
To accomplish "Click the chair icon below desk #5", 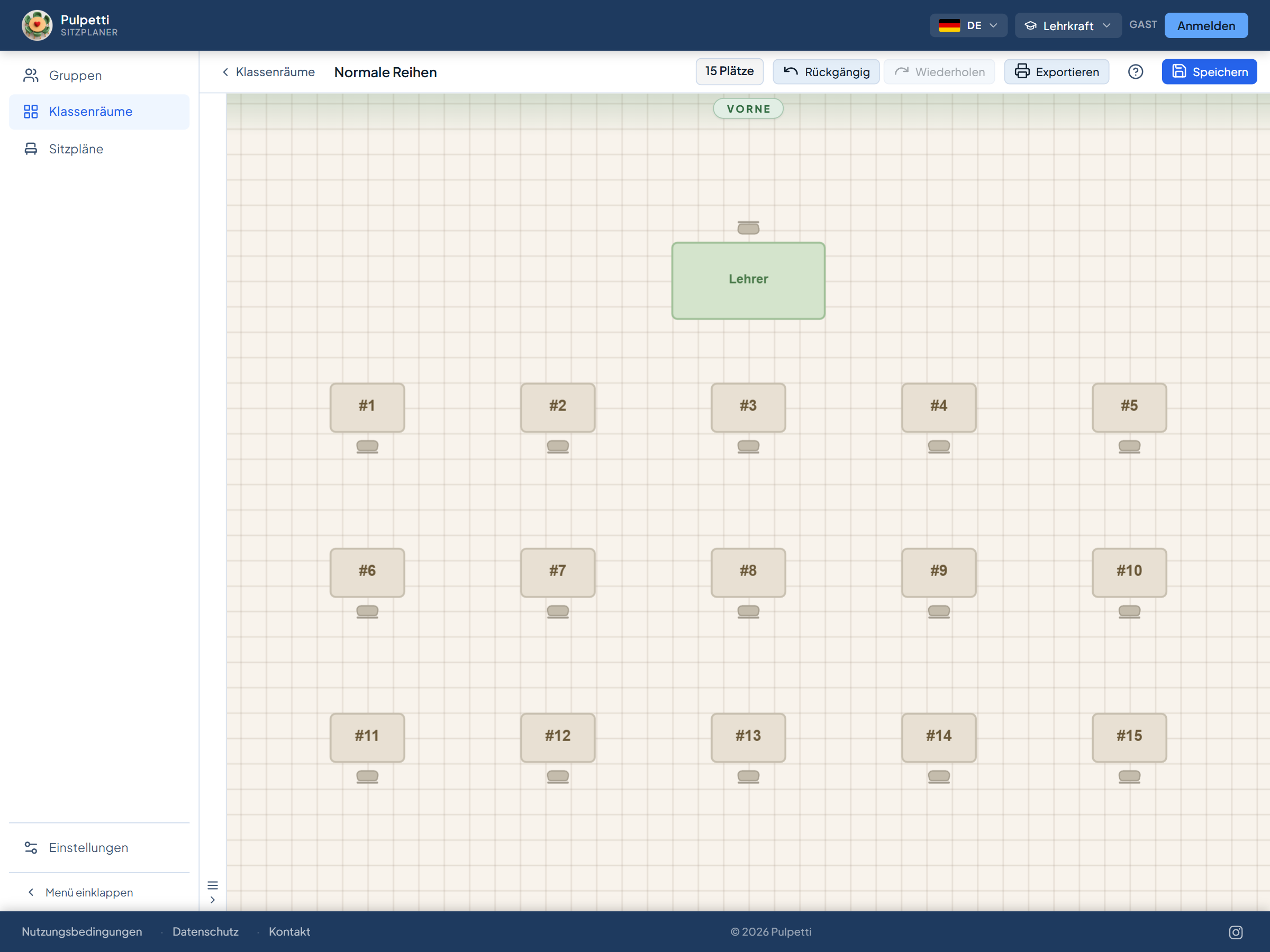I will tap(1129, 446).
